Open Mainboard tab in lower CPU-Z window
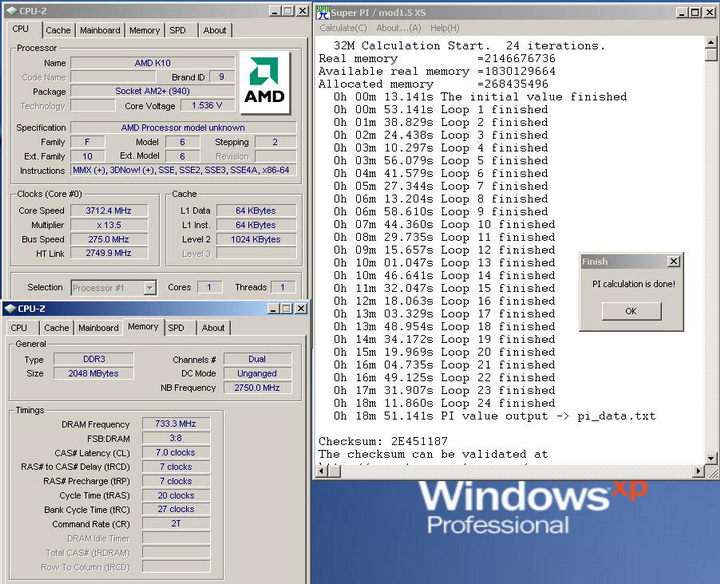The image size is (720, 584). (x=98, y=328)
